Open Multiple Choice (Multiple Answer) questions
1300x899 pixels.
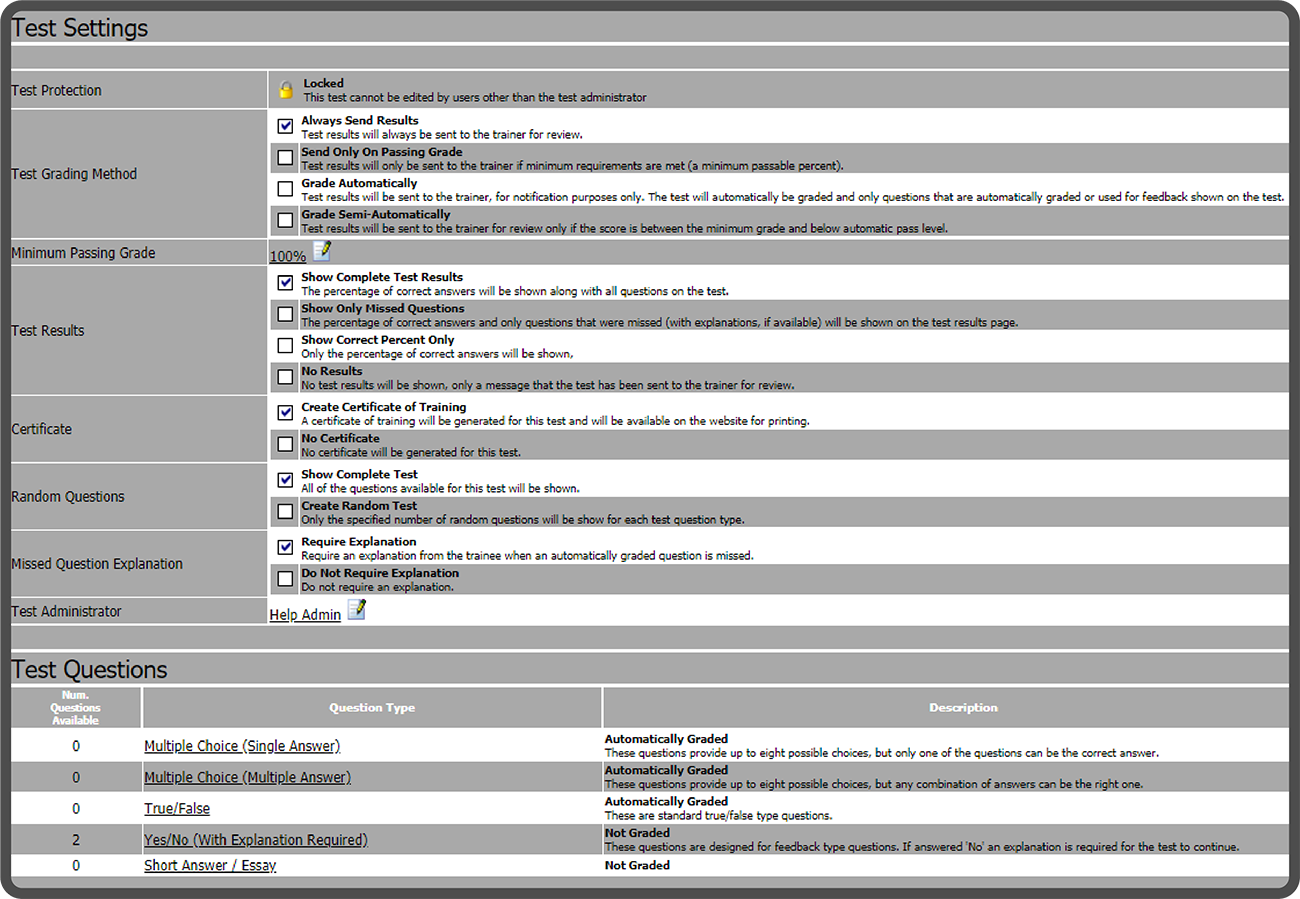(247, 777)
